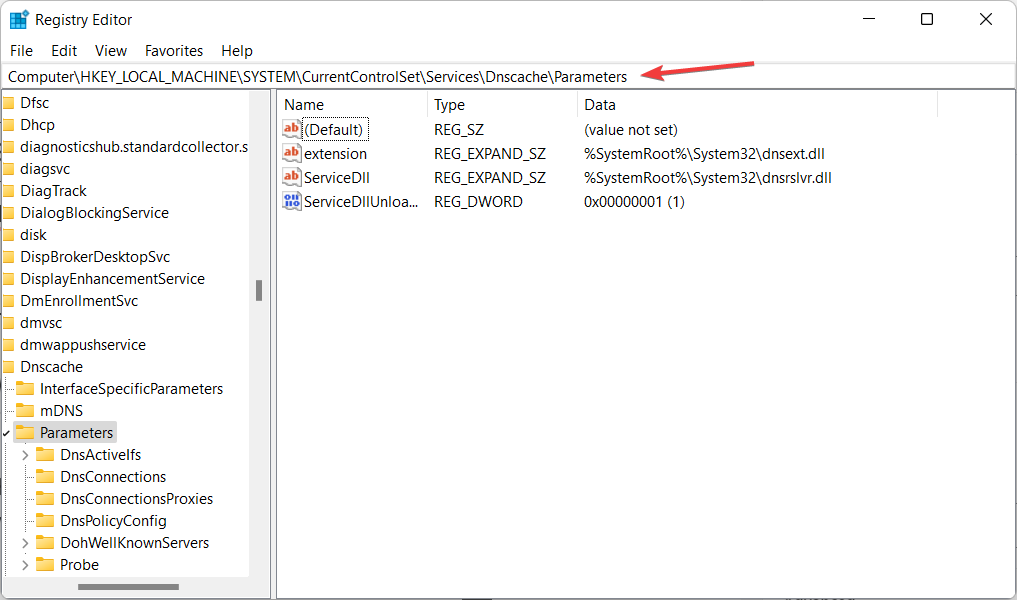
Task: Expand the Probe key chevron
Action: 25,565
